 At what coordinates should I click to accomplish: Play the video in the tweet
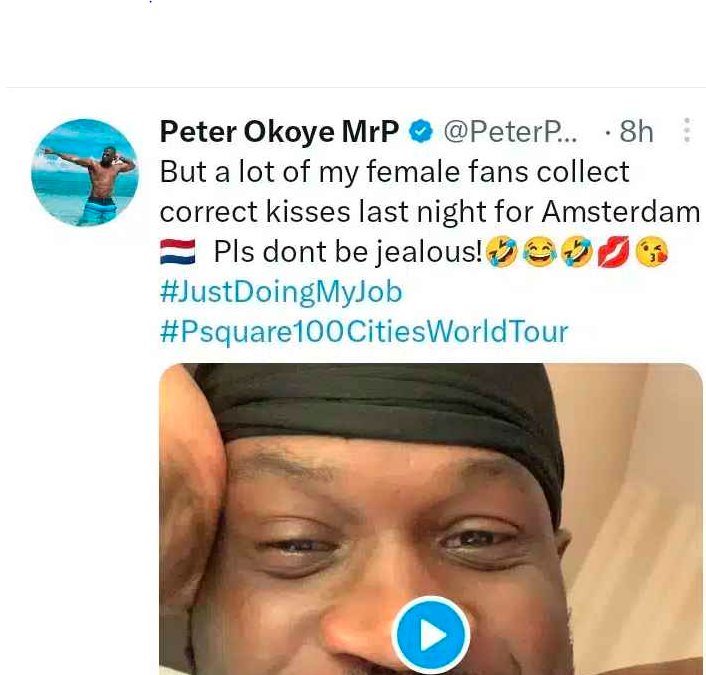[430, 634]
